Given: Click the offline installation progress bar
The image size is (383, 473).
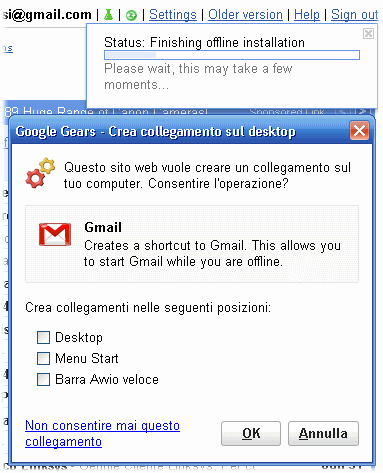Looking at the screenshot, I should [232, 55].
